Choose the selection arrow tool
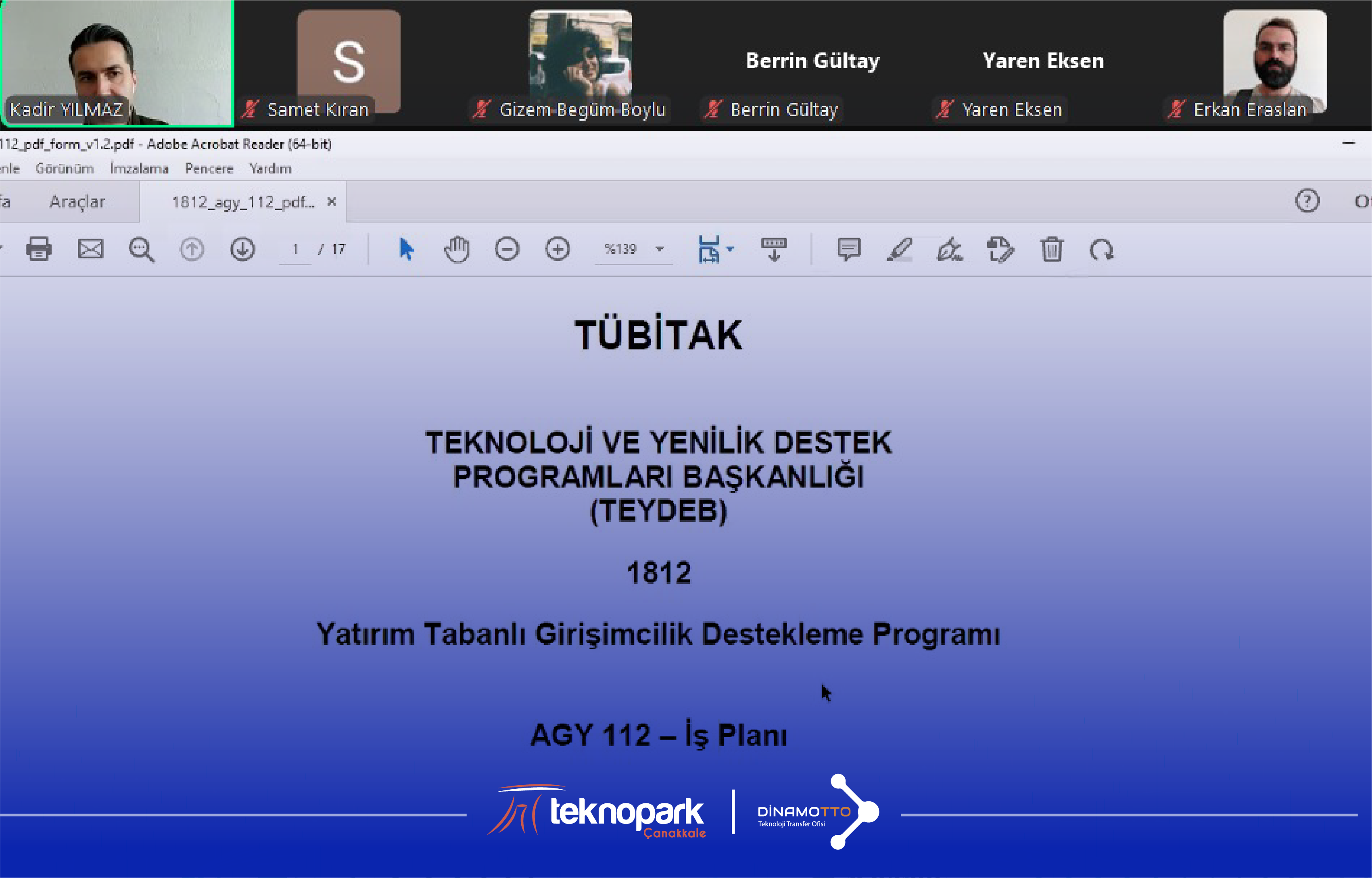 point(406,249)
